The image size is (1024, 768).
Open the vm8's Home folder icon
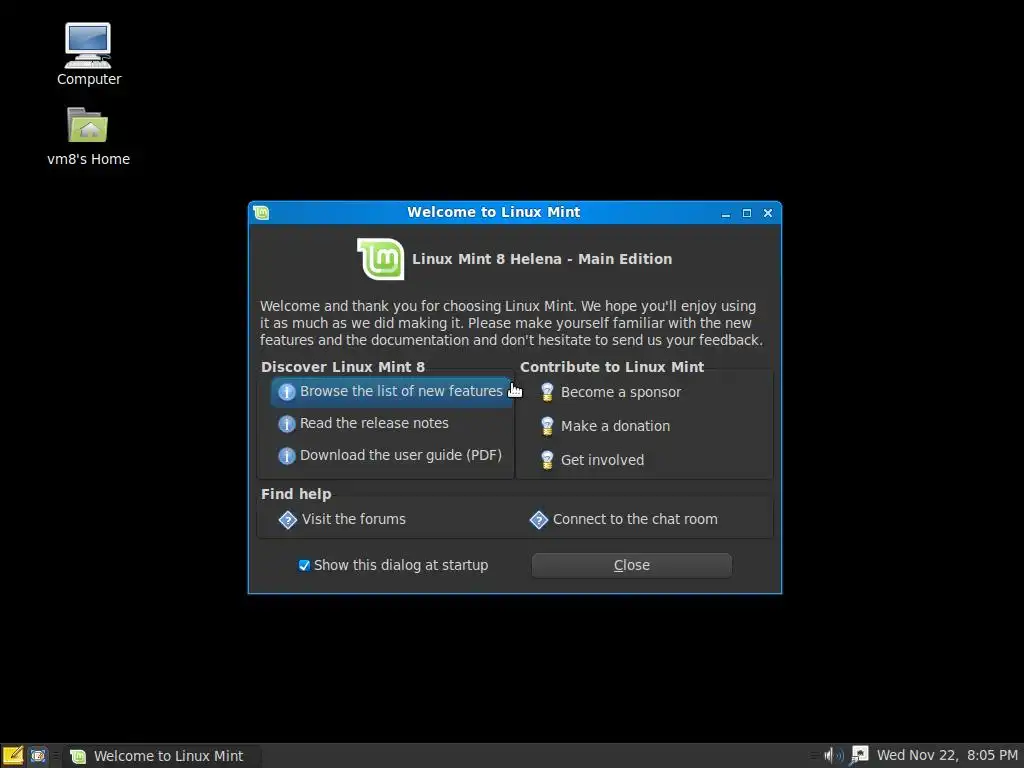pyautogui.click(x=88, y=136)
